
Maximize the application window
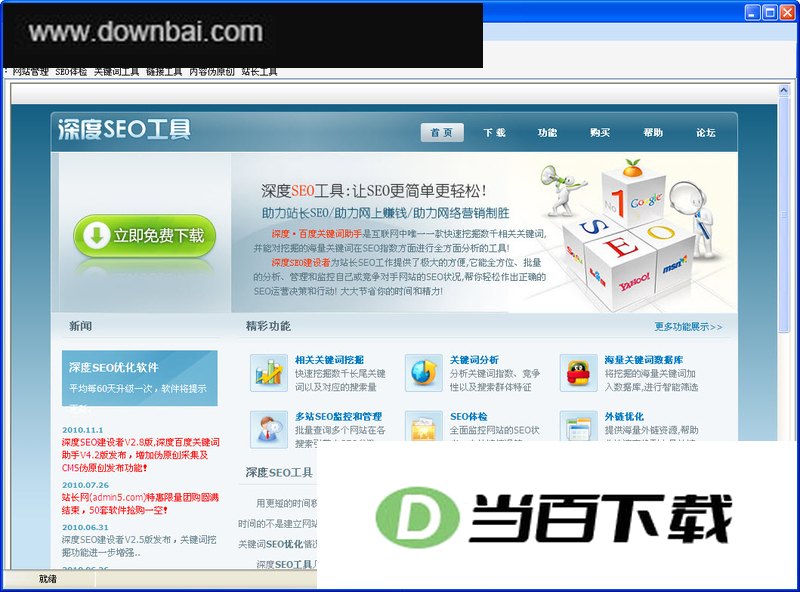point(770,12)
